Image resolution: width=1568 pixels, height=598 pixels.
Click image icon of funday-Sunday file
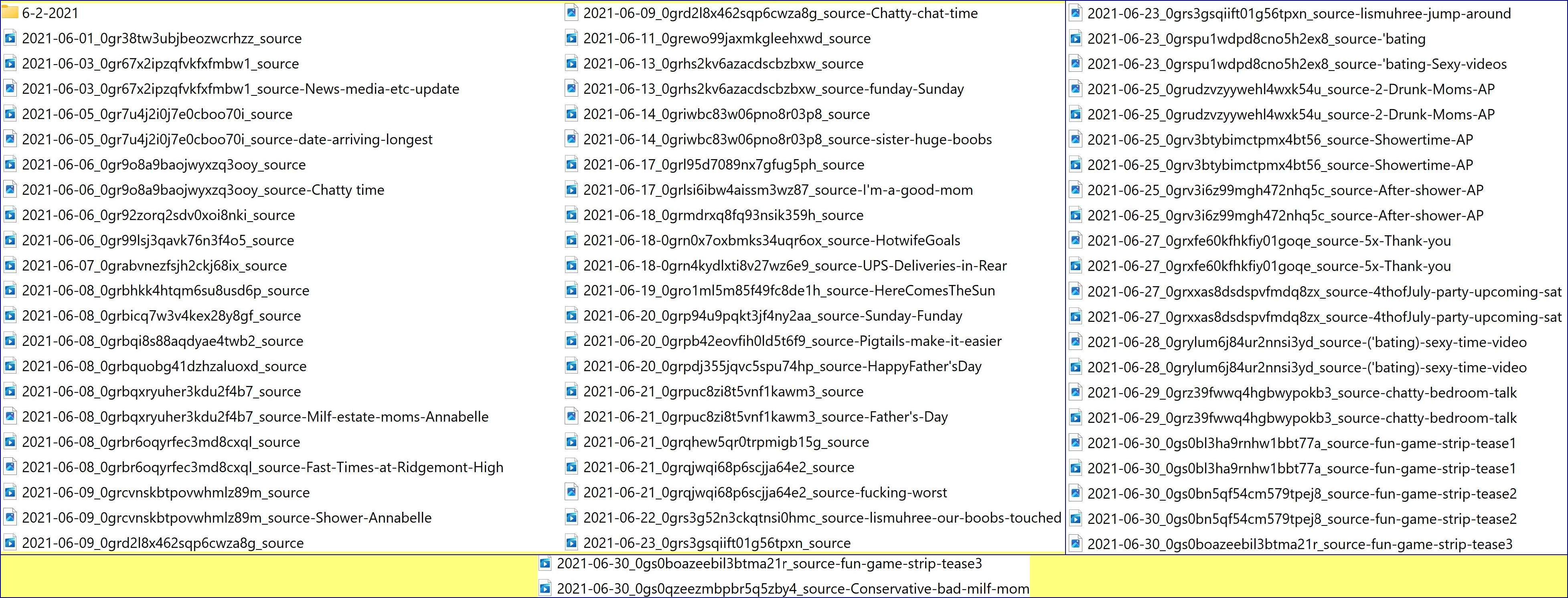pos(571,89)
